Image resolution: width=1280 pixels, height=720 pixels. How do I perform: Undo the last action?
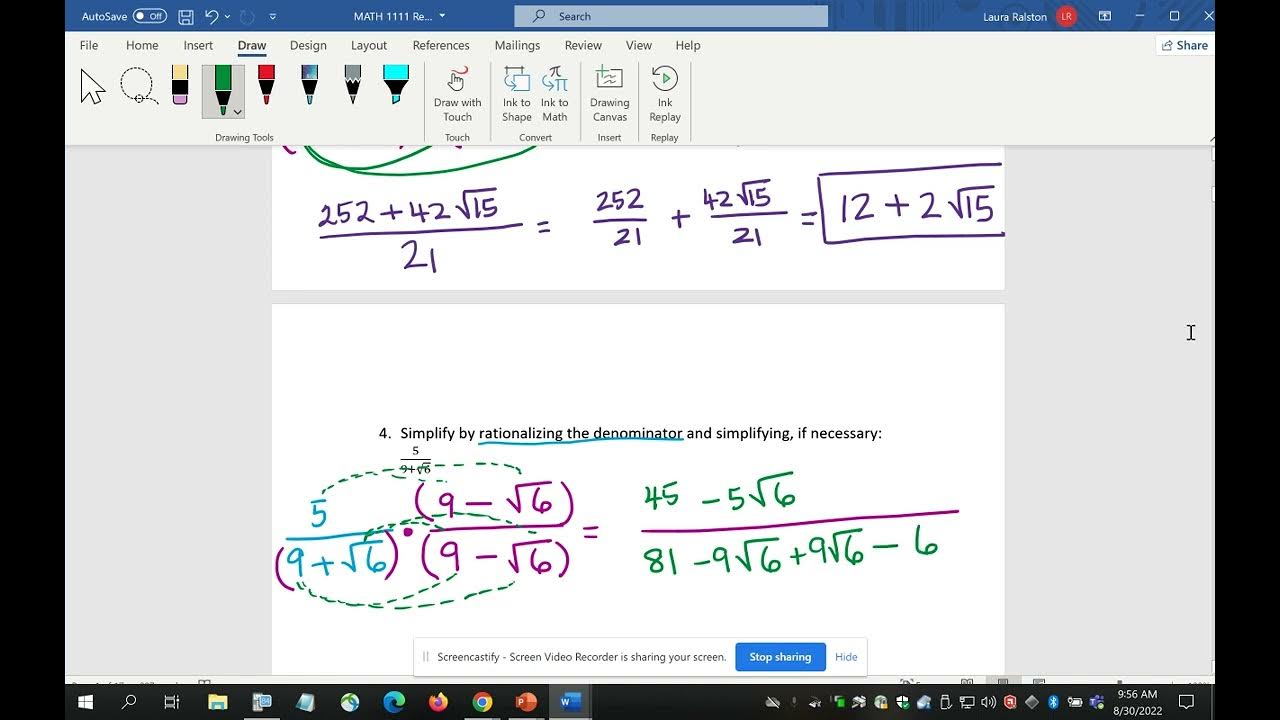(x=211, y=16)
